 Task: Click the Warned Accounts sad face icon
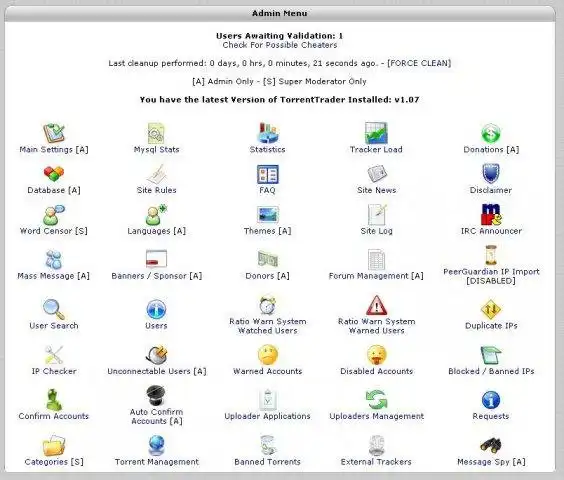pos(268,355)
